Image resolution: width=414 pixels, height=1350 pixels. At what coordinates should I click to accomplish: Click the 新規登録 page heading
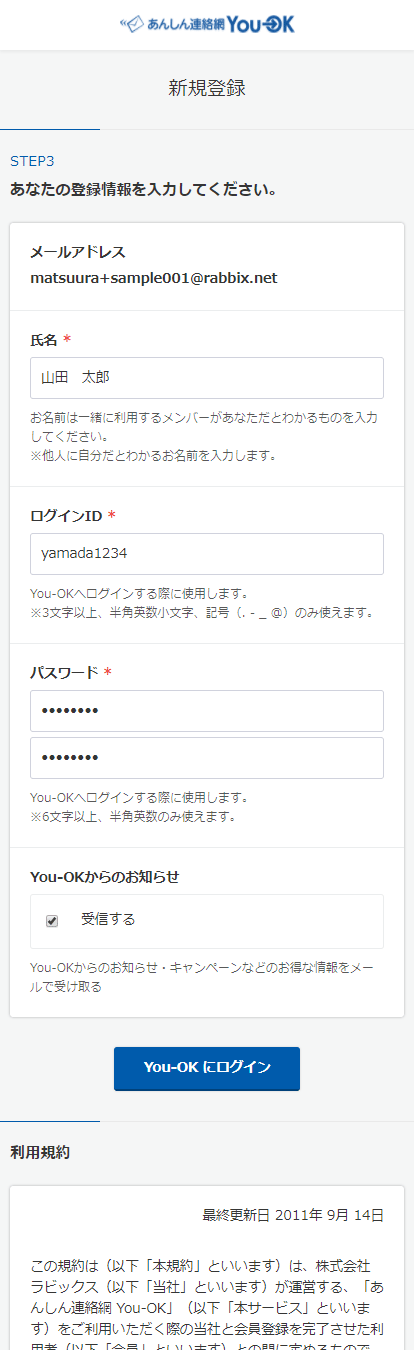(x=207, y=88)
